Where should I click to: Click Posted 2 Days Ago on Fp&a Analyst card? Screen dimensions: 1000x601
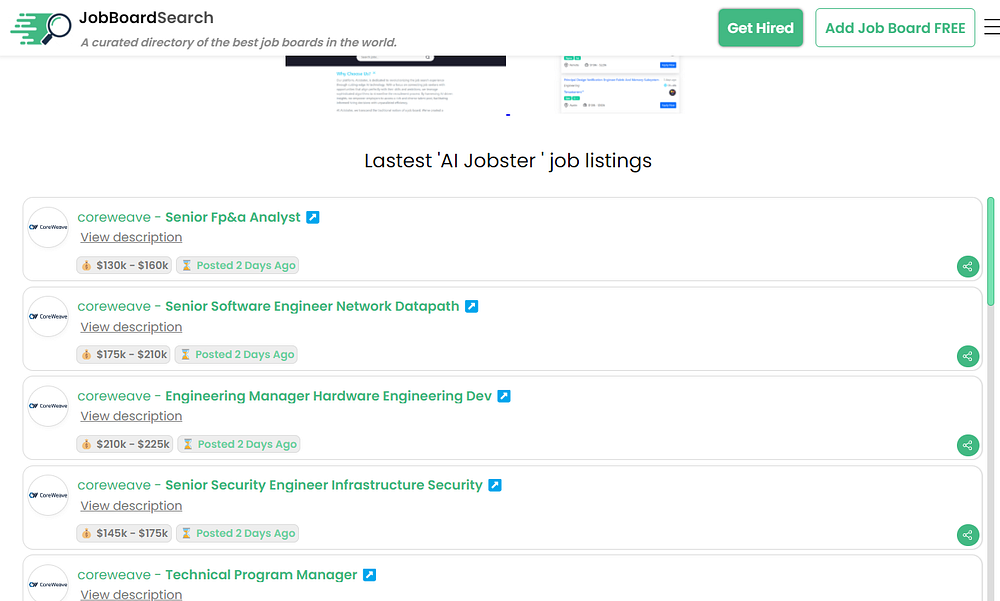coord(238,265)
